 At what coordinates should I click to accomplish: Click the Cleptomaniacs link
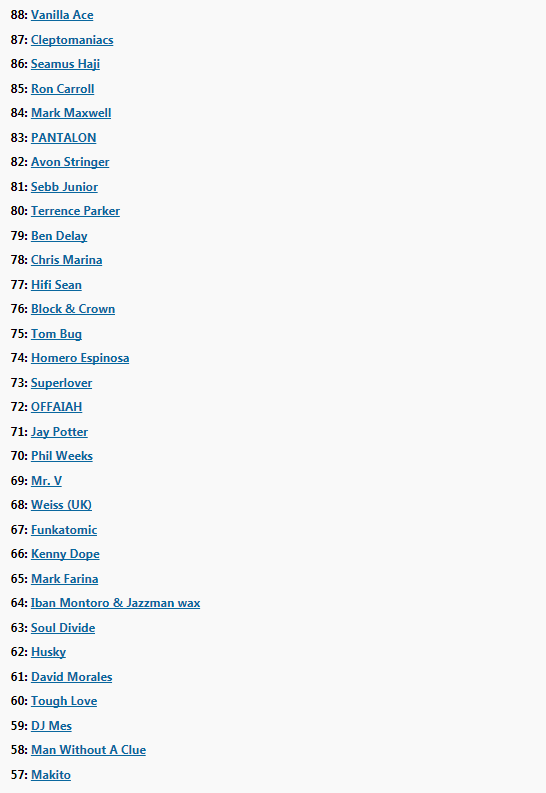point(72,40)
